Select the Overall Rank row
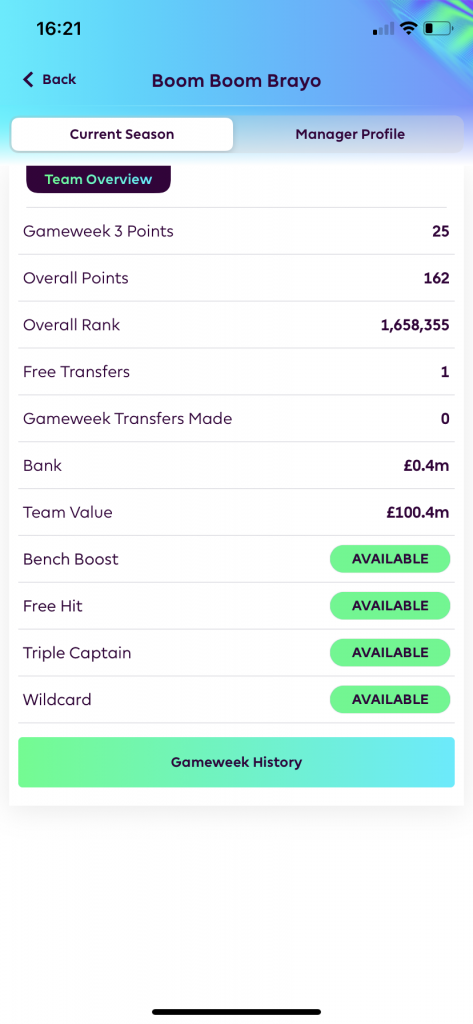 [x=236, y=325]
